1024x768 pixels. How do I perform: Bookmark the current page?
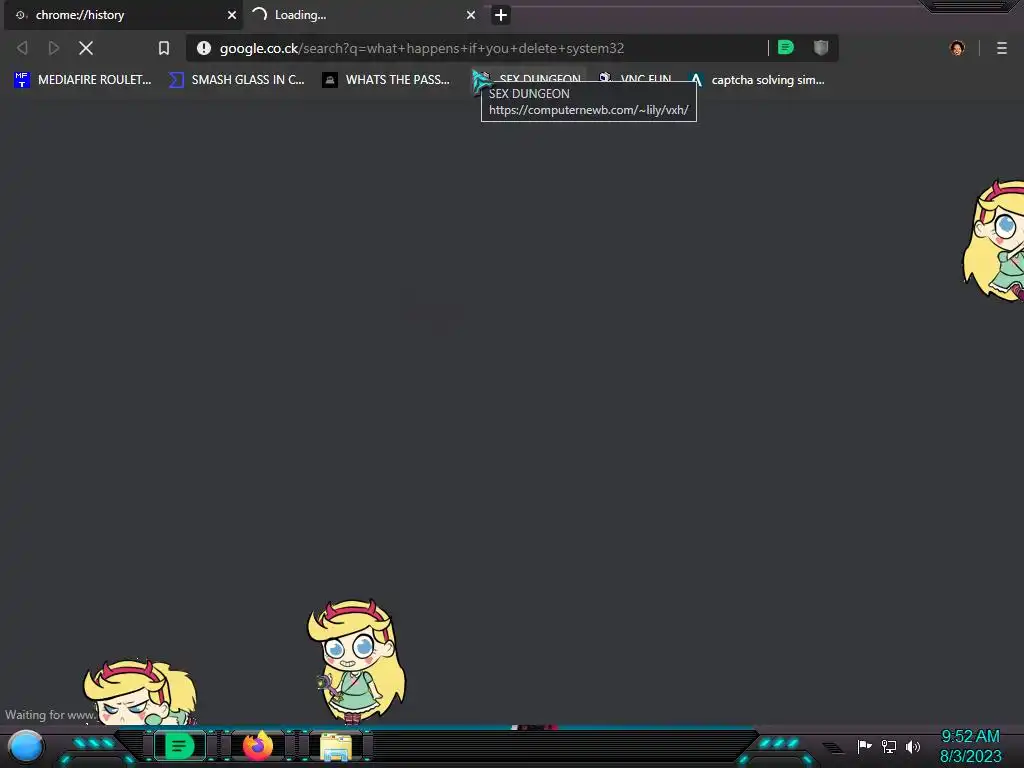[164, 48]
